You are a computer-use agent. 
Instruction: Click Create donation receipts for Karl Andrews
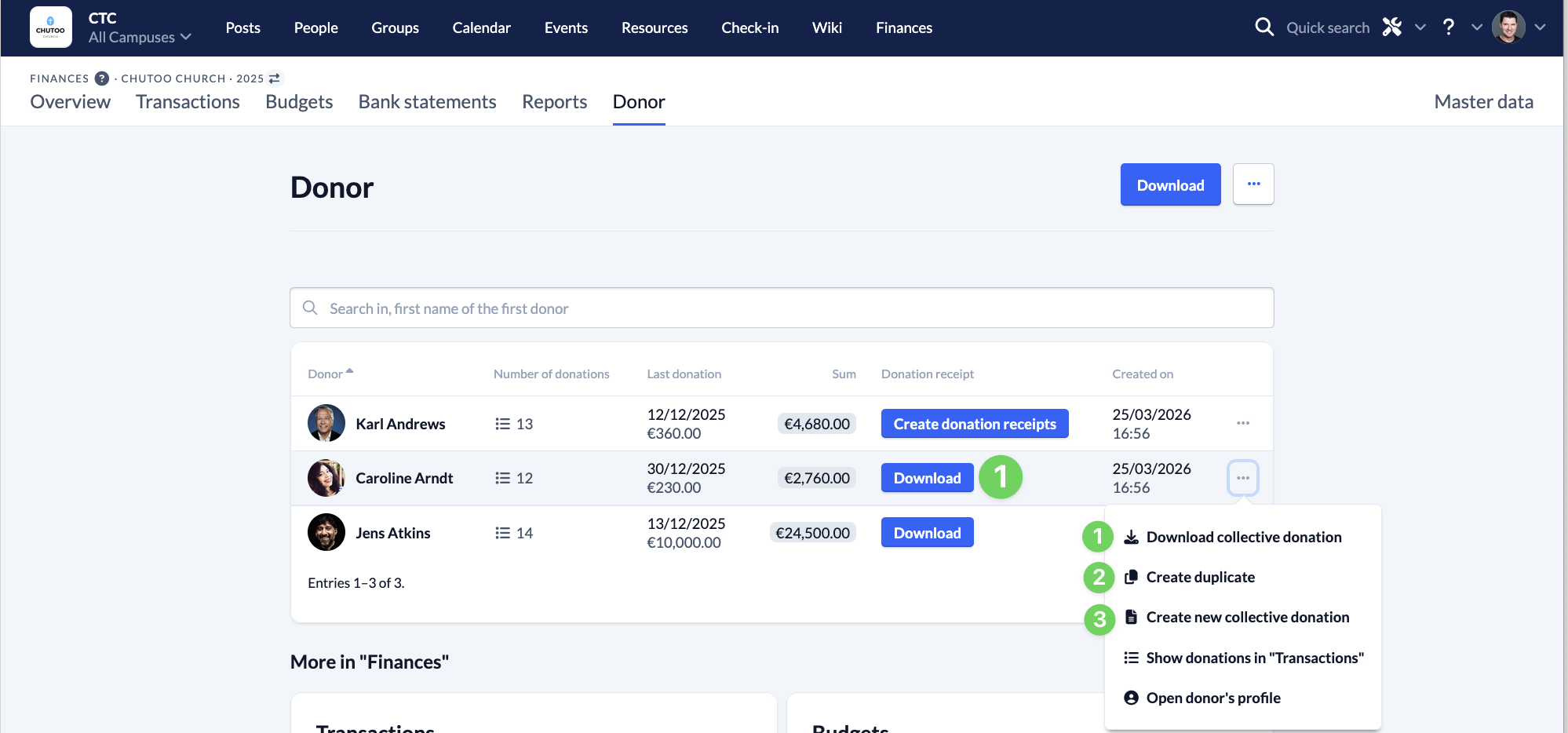(974, 424)
